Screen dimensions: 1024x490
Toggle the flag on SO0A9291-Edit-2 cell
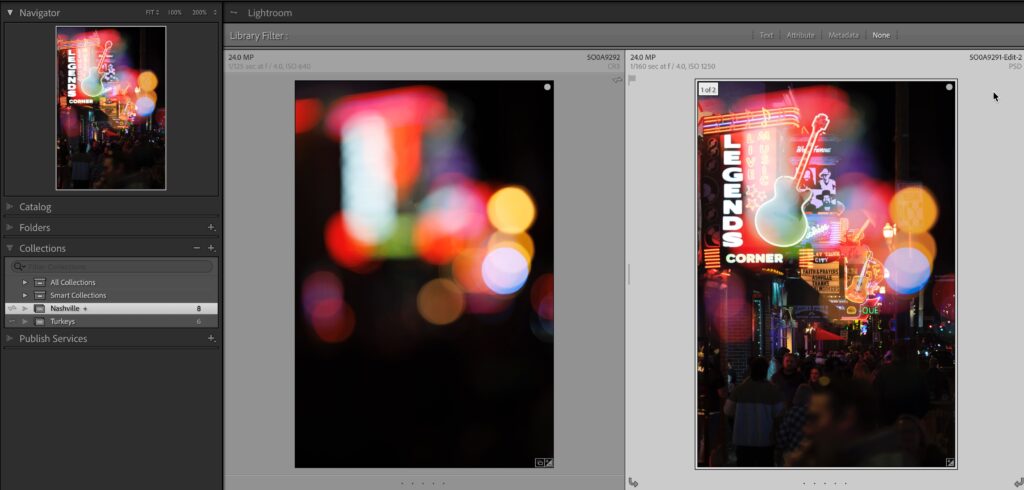(632, 80)
